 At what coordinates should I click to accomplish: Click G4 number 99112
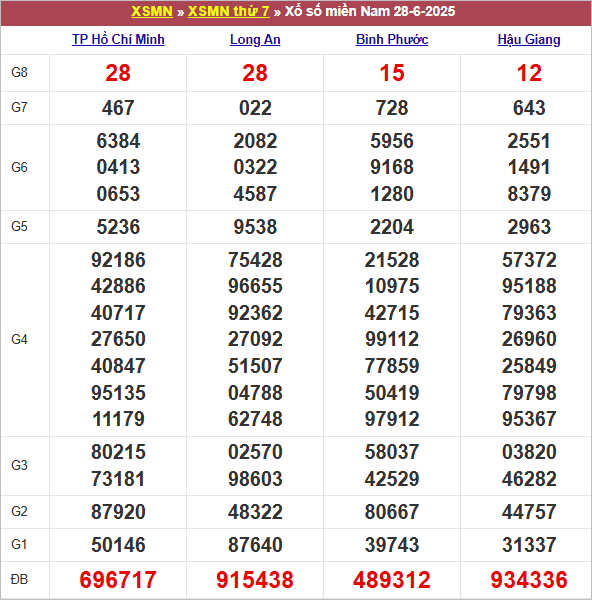392,339
